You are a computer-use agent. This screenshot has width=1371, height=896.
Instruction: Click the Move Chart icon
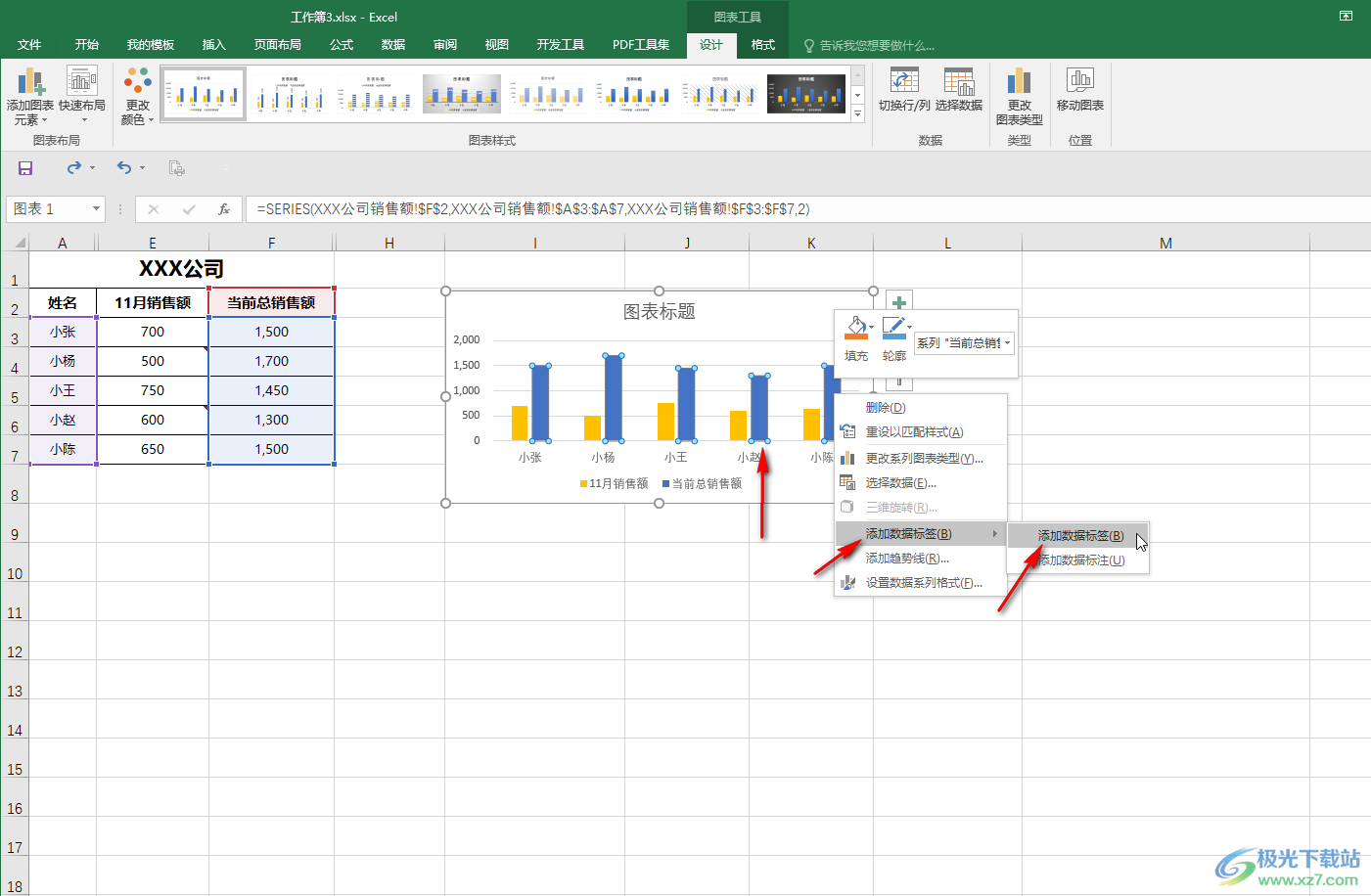click(1080, 89)
